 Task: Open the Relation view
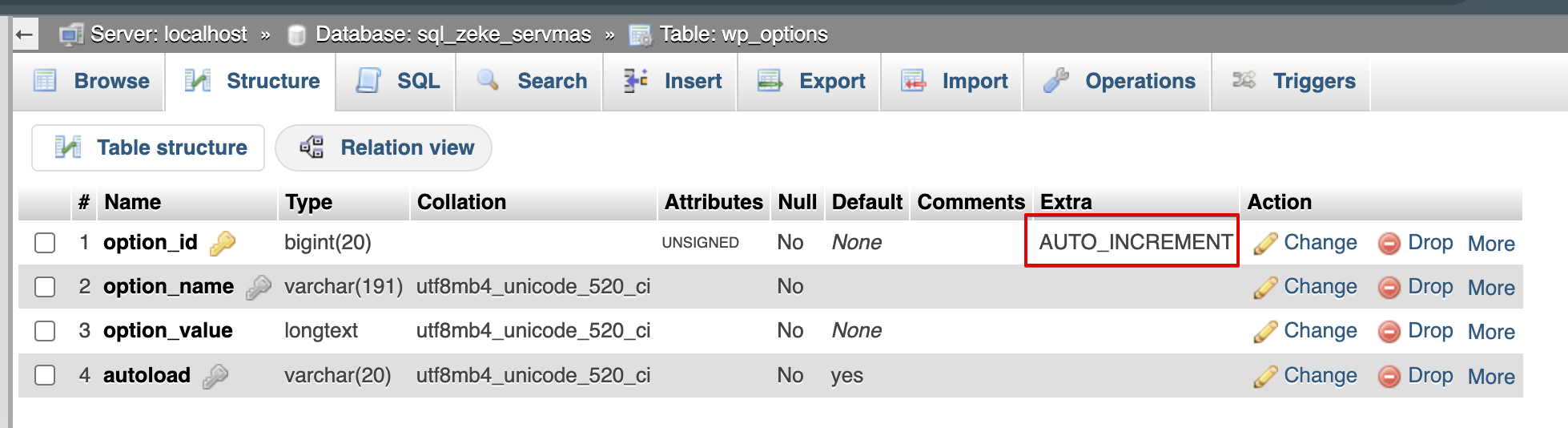pyautogui.click(x=384, y=147)
